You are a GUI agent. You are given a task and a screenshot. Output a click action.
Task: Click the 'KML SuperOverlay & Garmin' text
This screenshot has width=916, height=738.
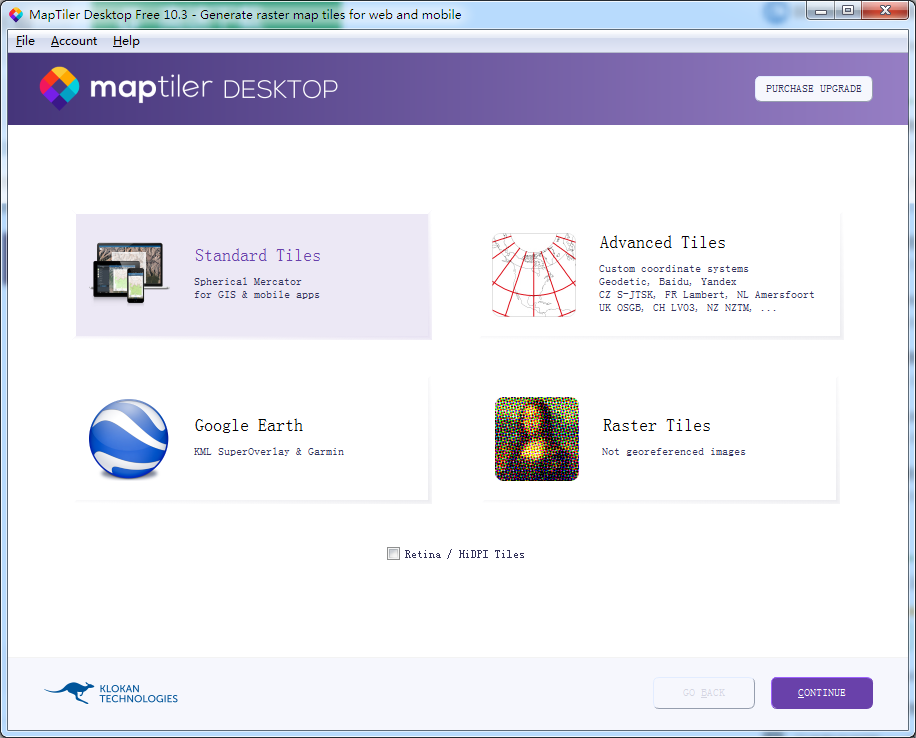(x=269, y=452)
